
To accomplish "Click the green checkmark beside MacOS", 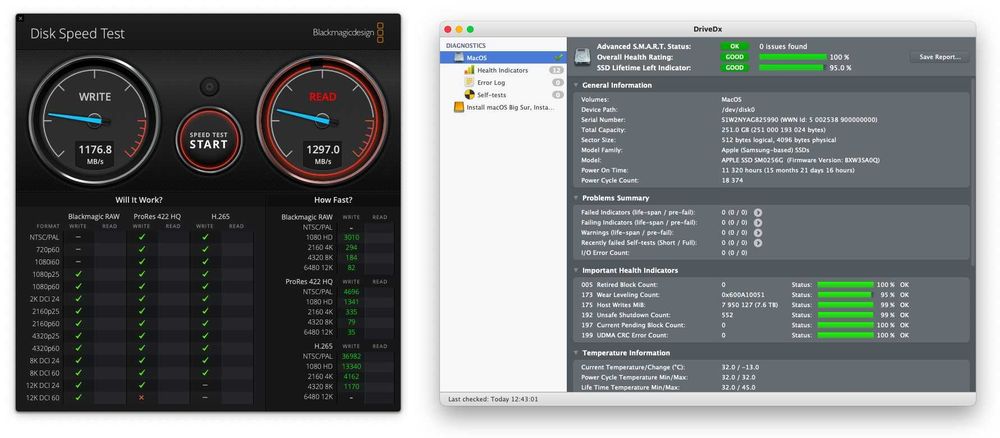I will pyautogui.click(x=558, y=57).
